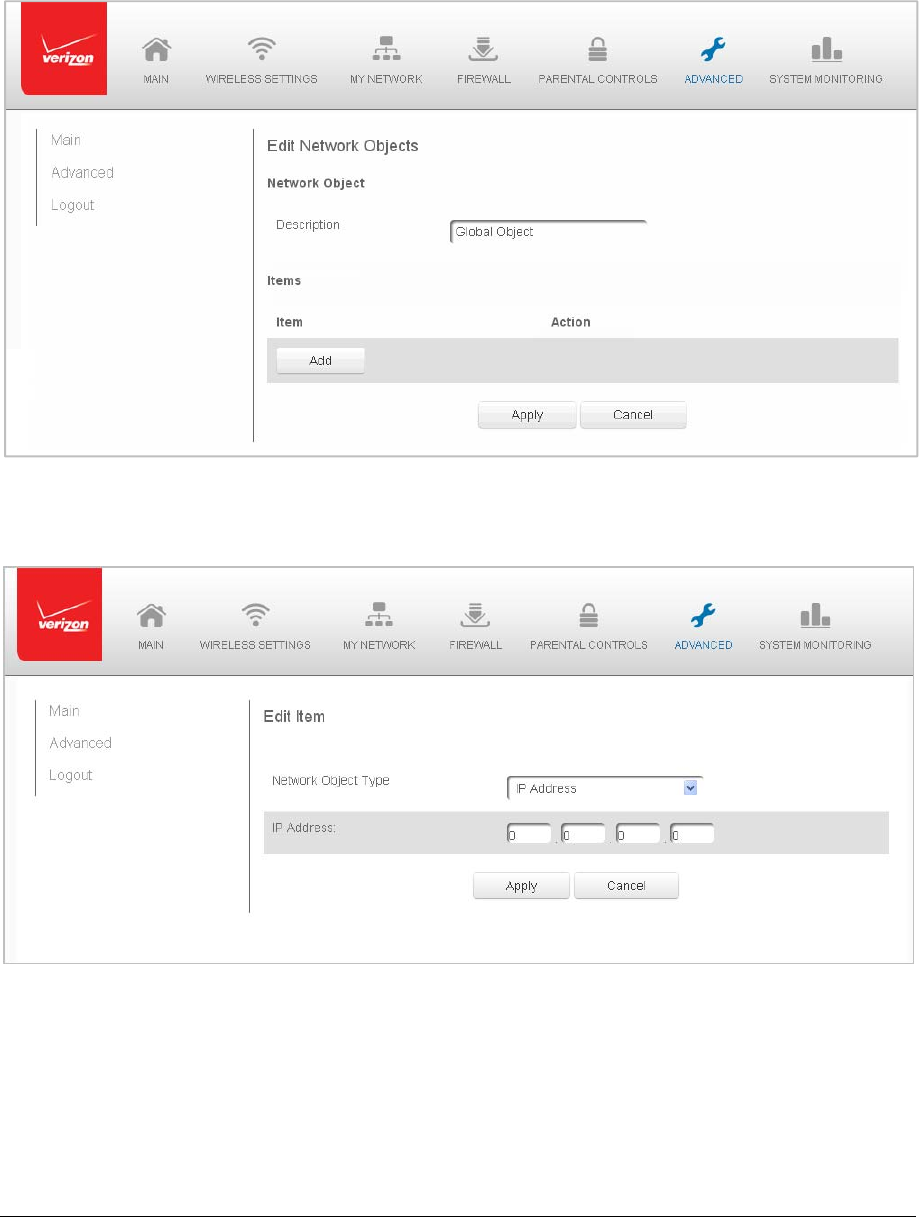Select Advanced wrench icon in Edit Network Objects screen
This screenshot has height=1217, width=919.
714,49
